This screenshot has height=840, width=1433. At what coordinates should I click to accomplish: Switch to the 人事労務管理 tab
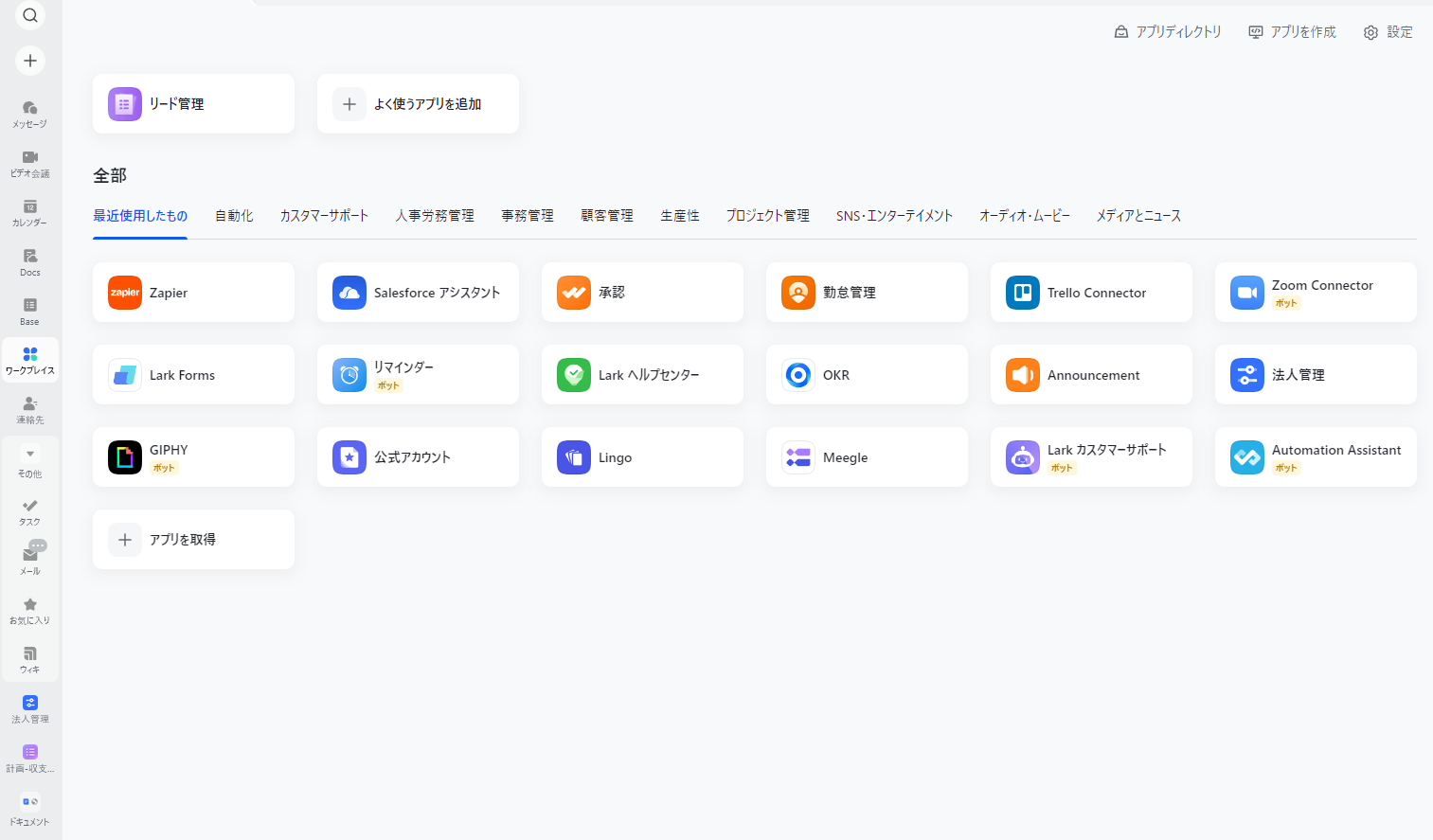(435, 216)
